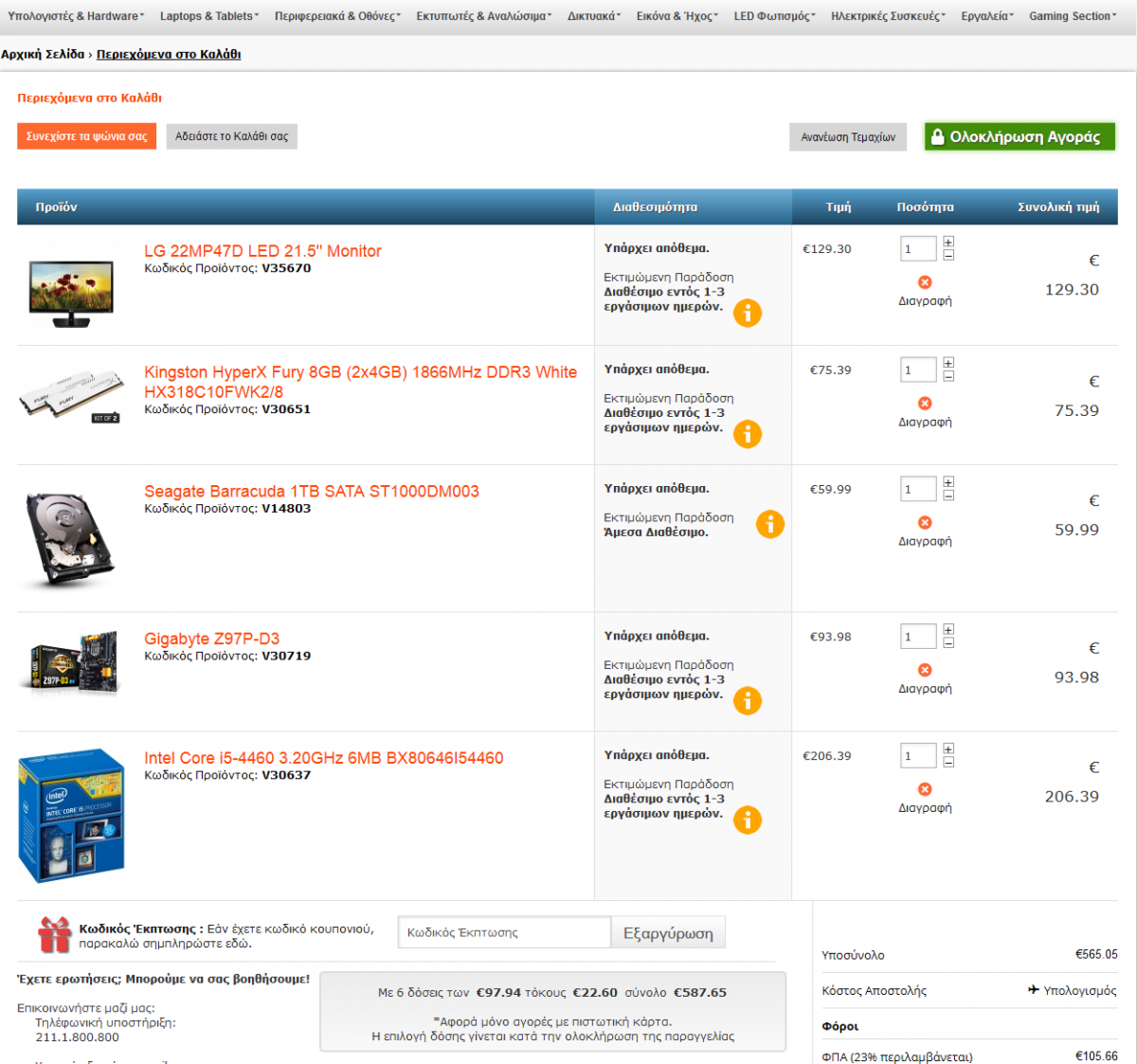Increase quantity of LG 22MP47D monitor

[948, 243]
